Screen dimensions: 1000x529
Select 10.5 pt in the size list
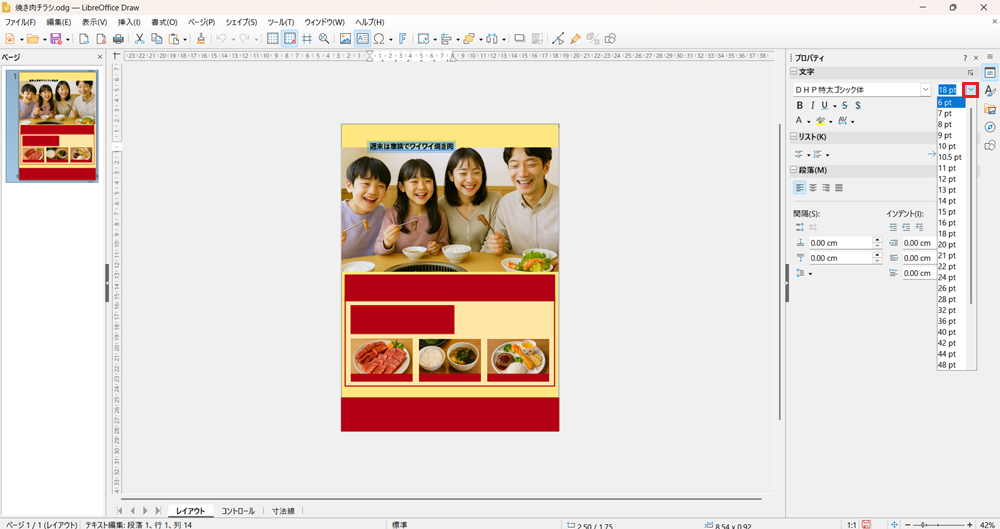point(952,157)
